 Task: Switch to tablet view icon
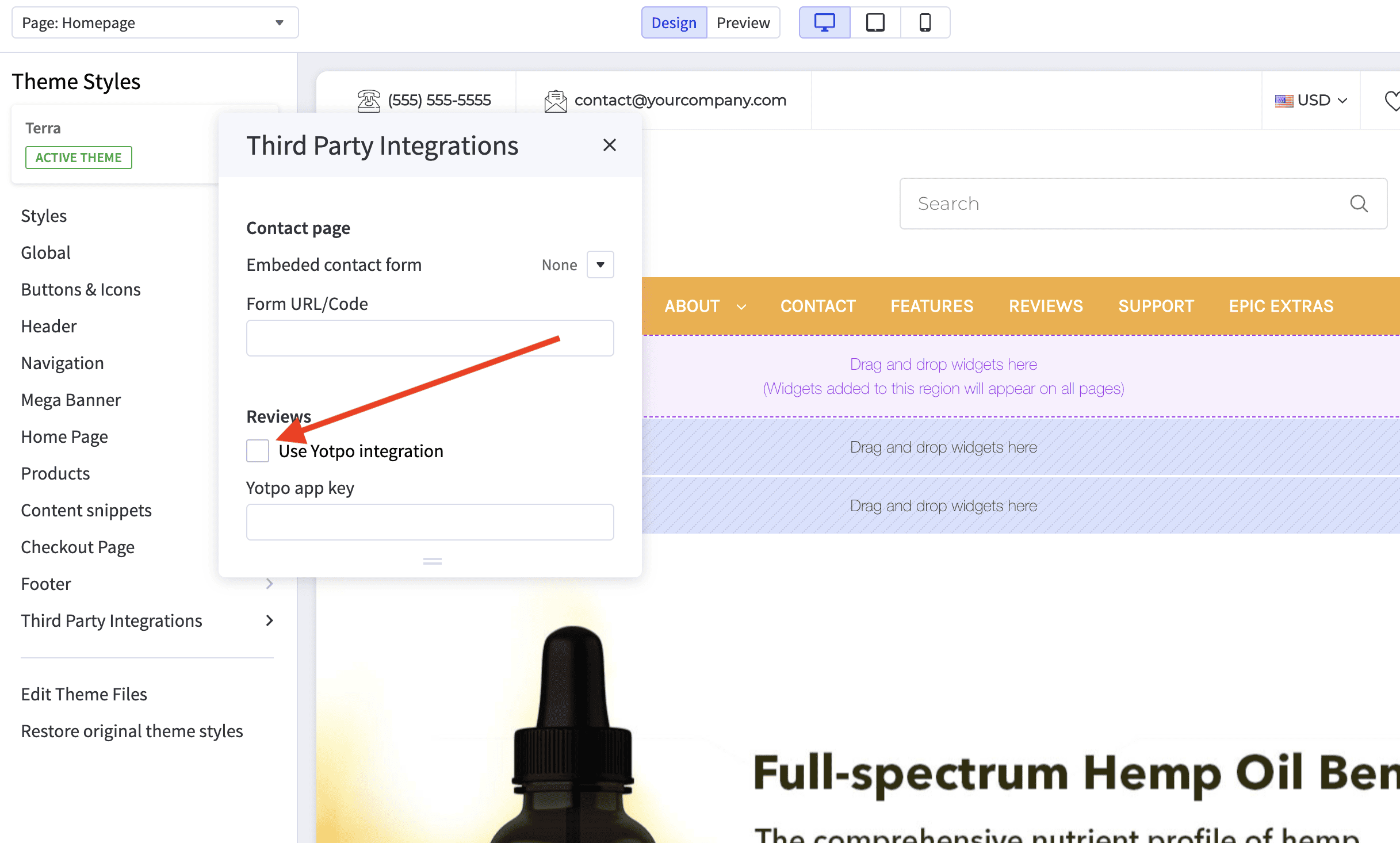click(x=875, y=23)
